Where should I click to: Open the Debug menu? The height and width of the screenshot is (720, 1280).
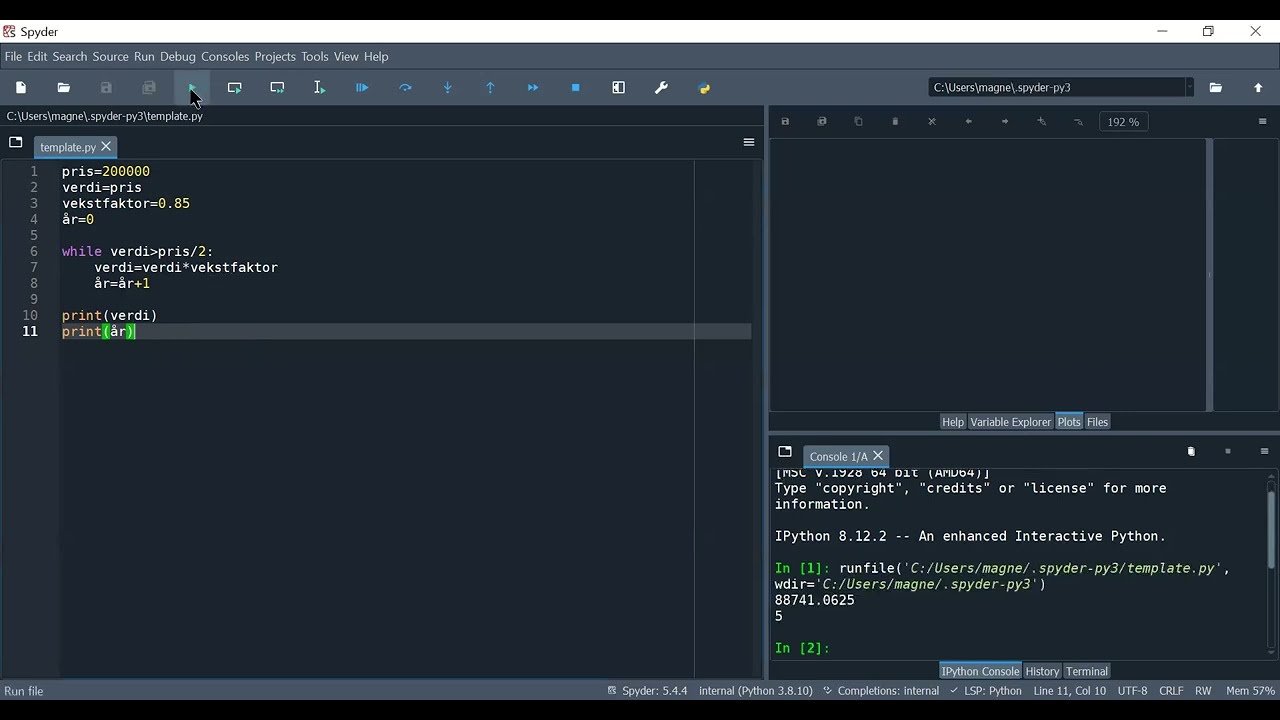click(178, 57)
